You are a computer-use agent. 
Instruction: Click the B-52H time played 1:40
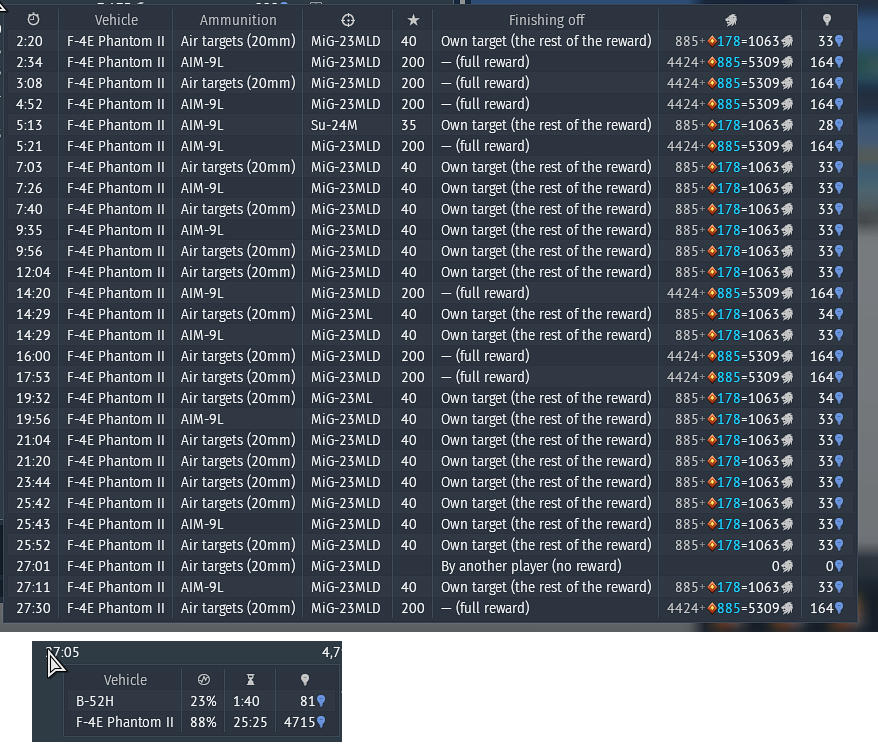pos(246,701)
